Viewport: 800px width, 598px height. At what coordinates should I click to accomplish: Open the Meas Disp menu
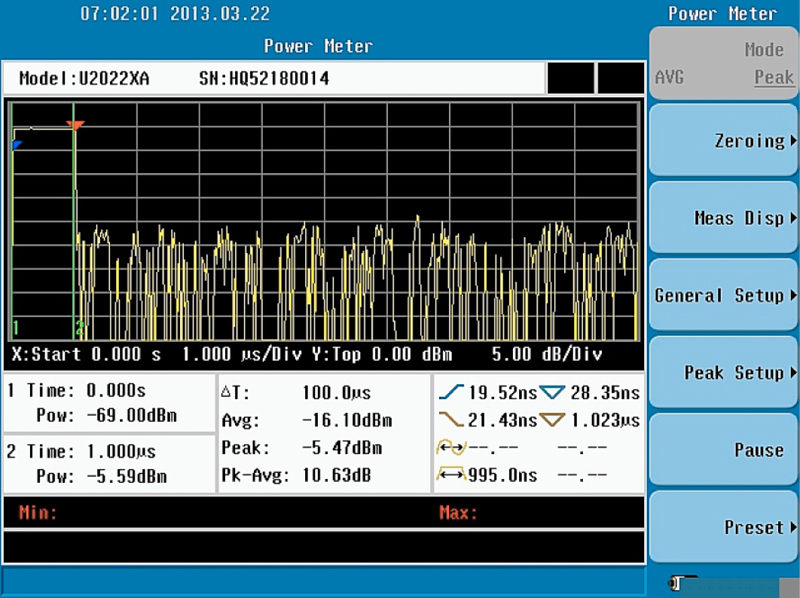[x=723, y=217]
